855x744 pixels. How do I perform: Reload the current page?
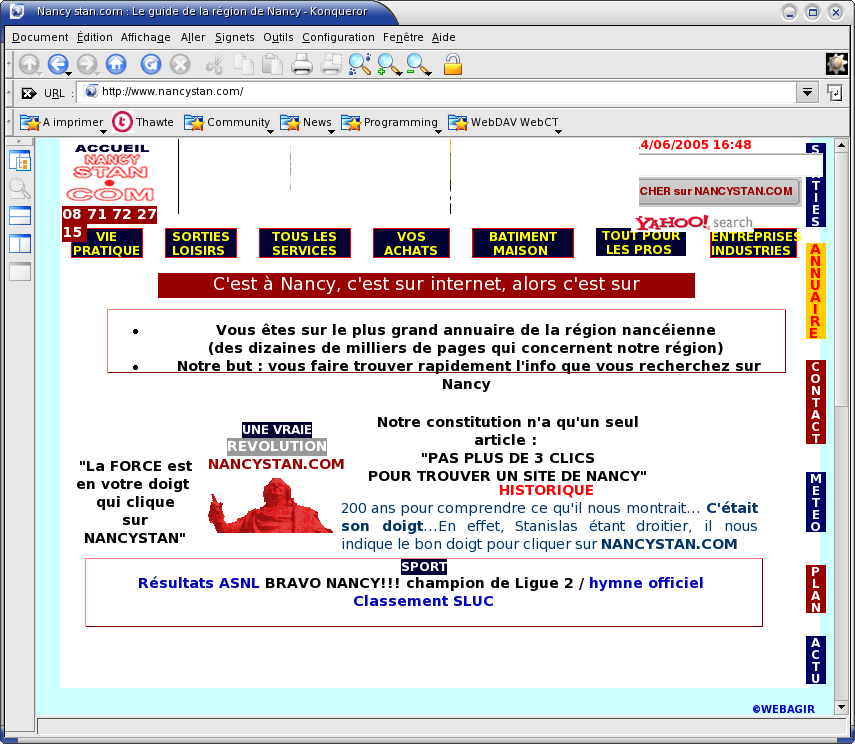coord(151,64)
